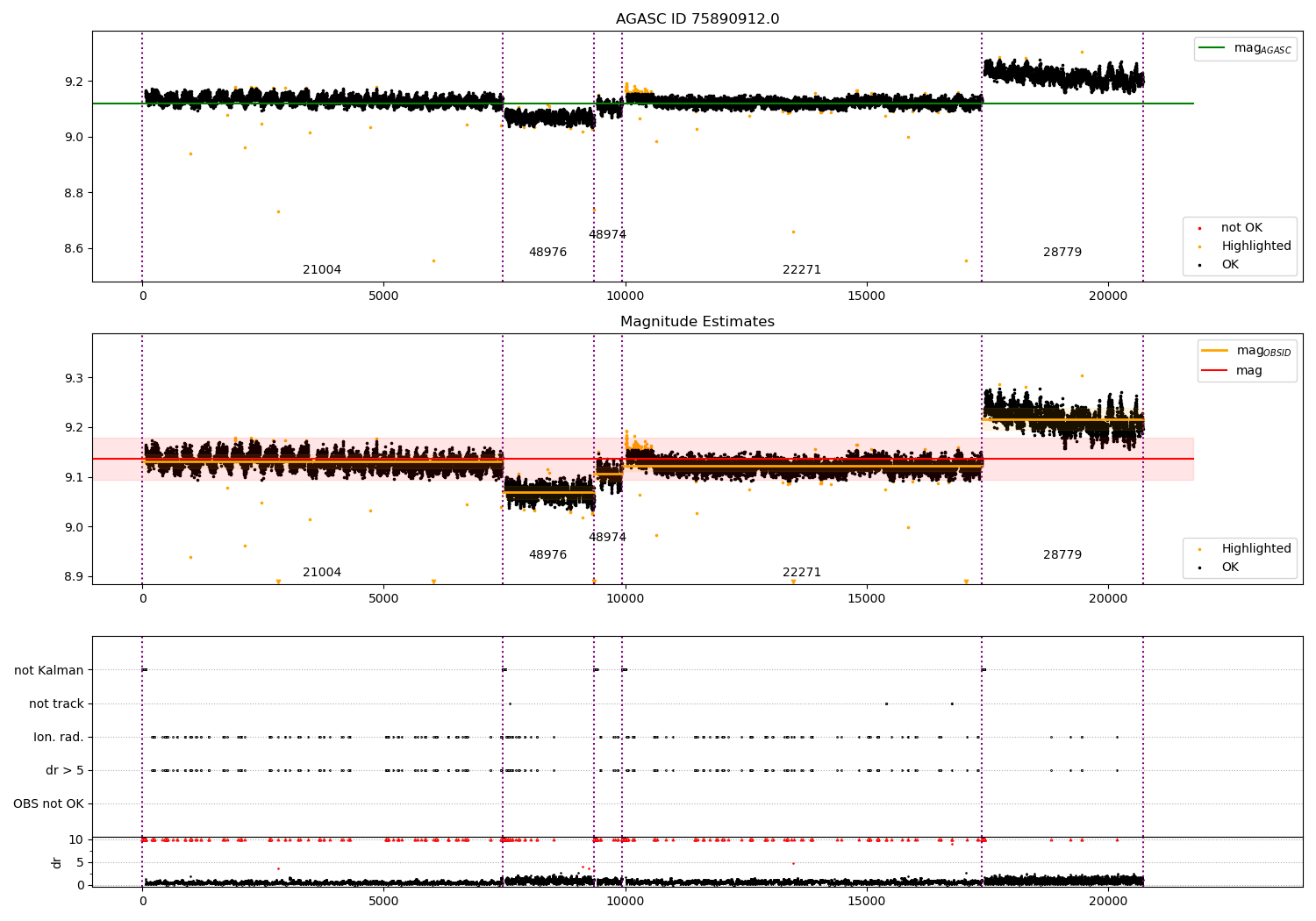Viewport: 1316px width, 921px height.
Task: Click orange line sample beside mag OBSID legend
Action: click(1215, 351)
